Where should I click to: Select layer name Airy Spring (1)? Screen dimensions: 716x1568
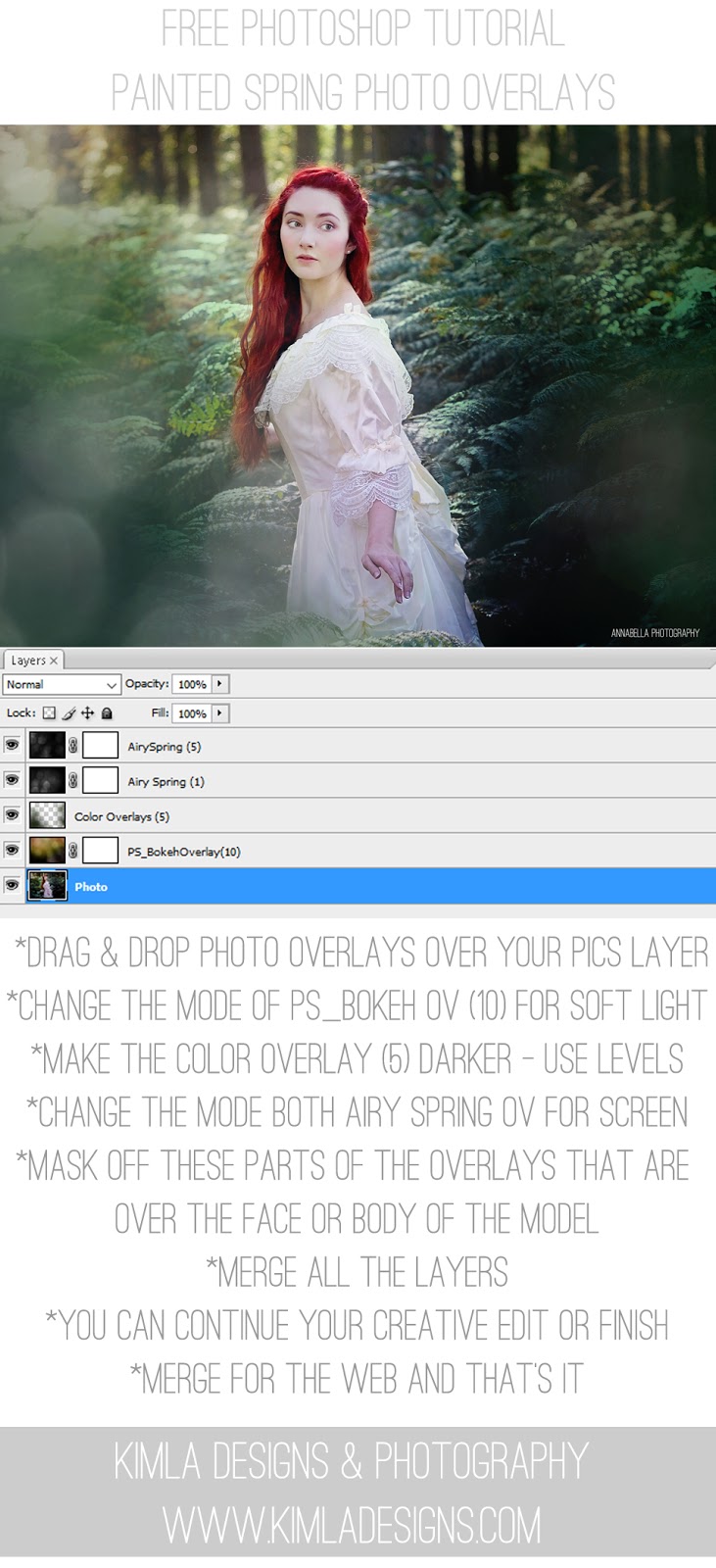pos(167,782)
